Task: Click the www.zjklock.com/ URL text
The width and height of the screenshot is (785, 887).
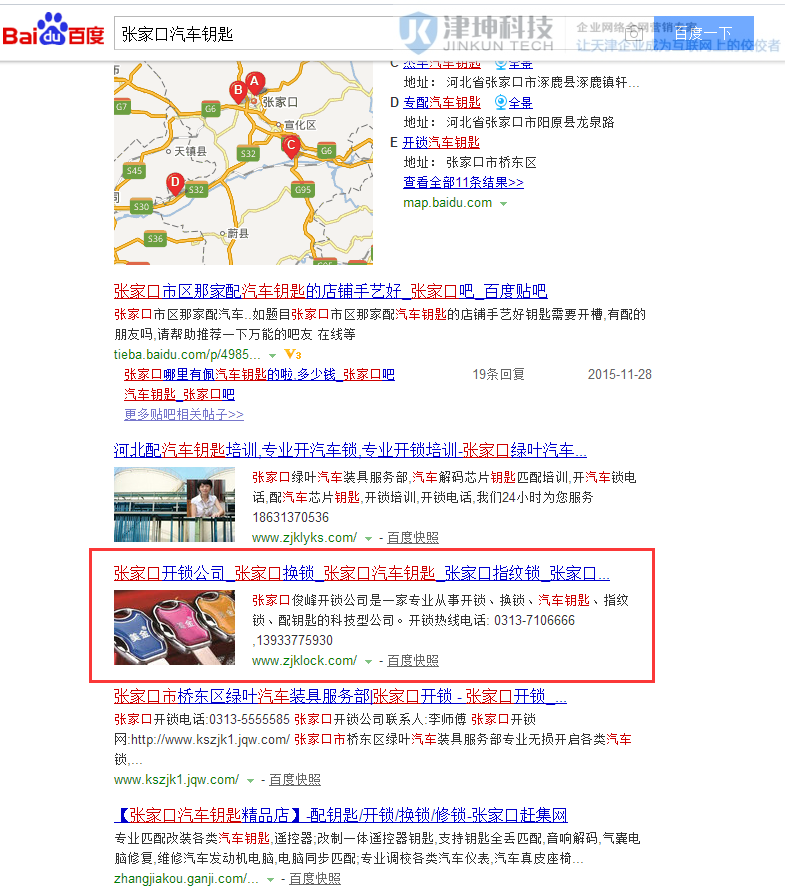Action: point(304,660)
